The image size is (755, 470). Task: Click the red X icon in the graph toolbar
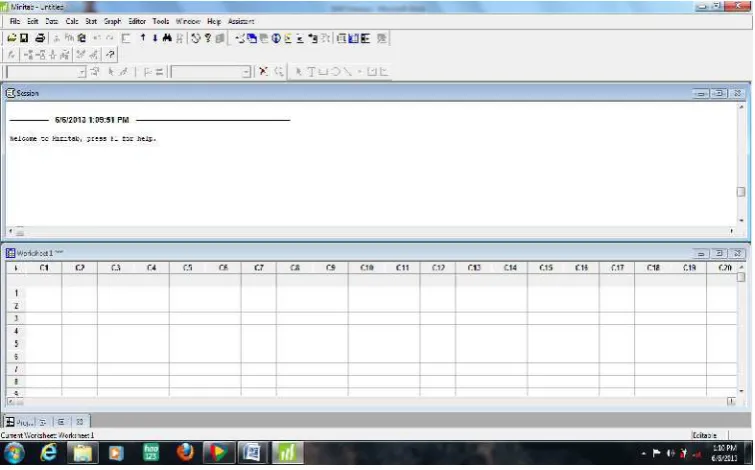263,72
